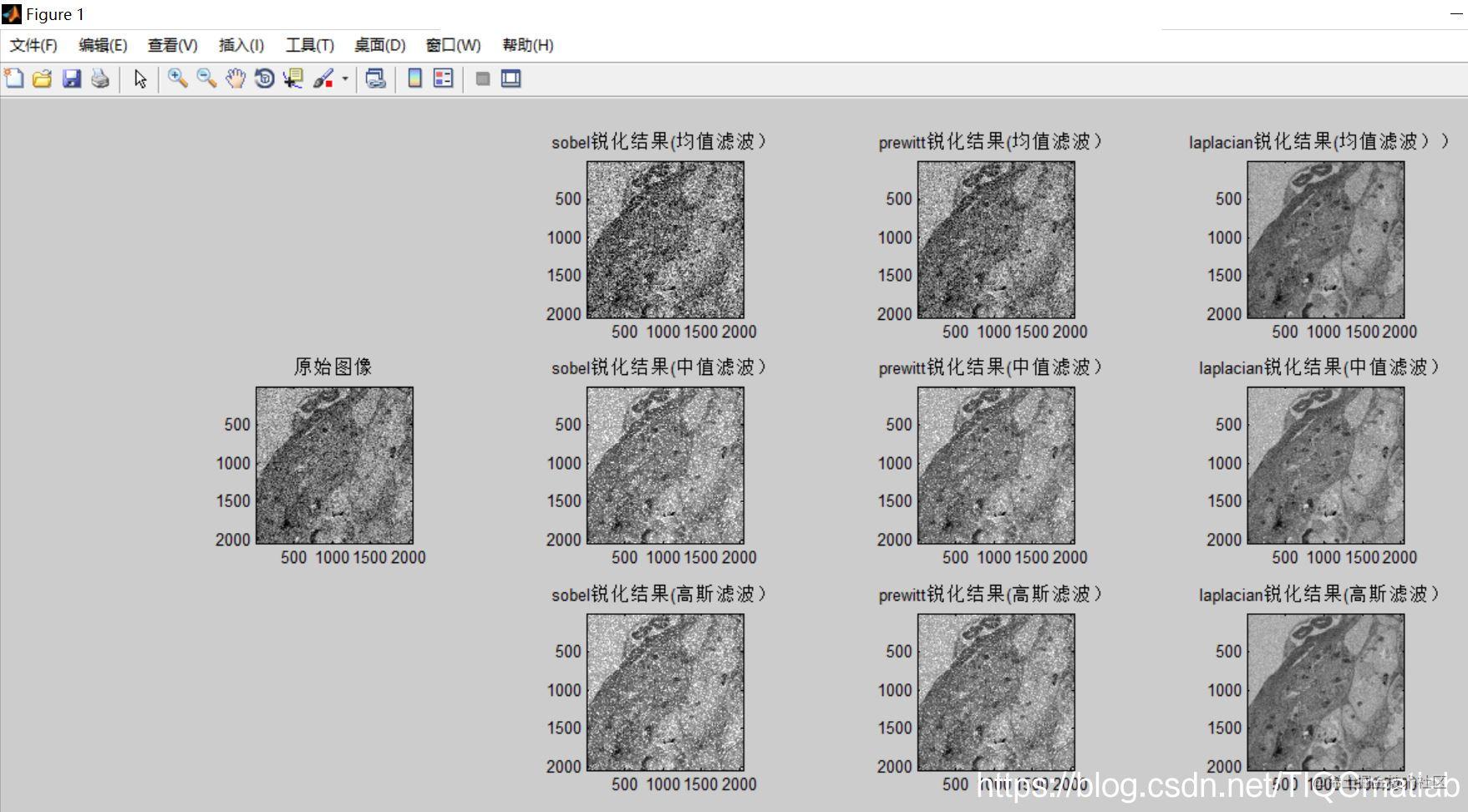Click the title prewitt锐化结果(中值滤波)

pos(991,367)
